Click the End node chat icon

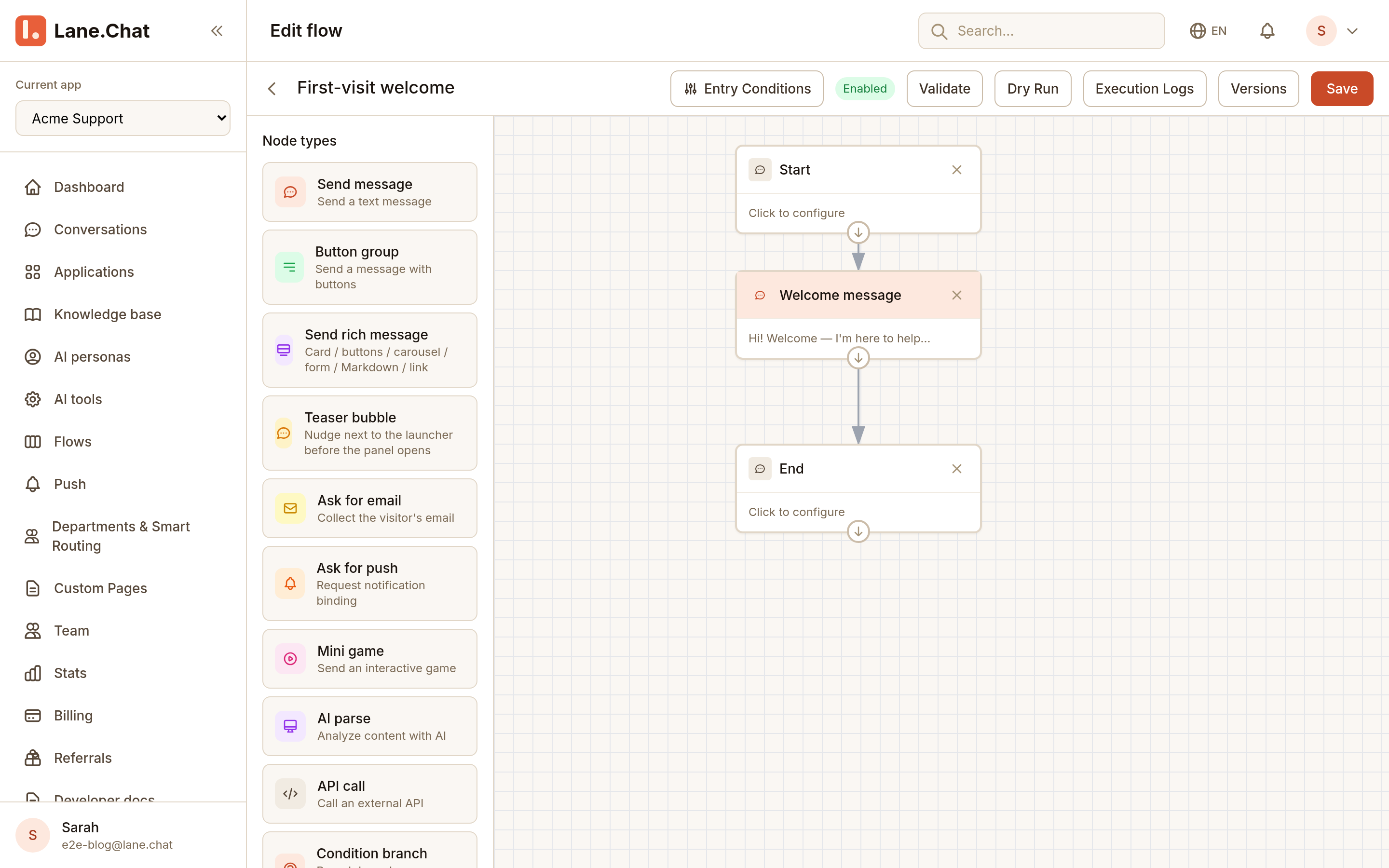760,469
